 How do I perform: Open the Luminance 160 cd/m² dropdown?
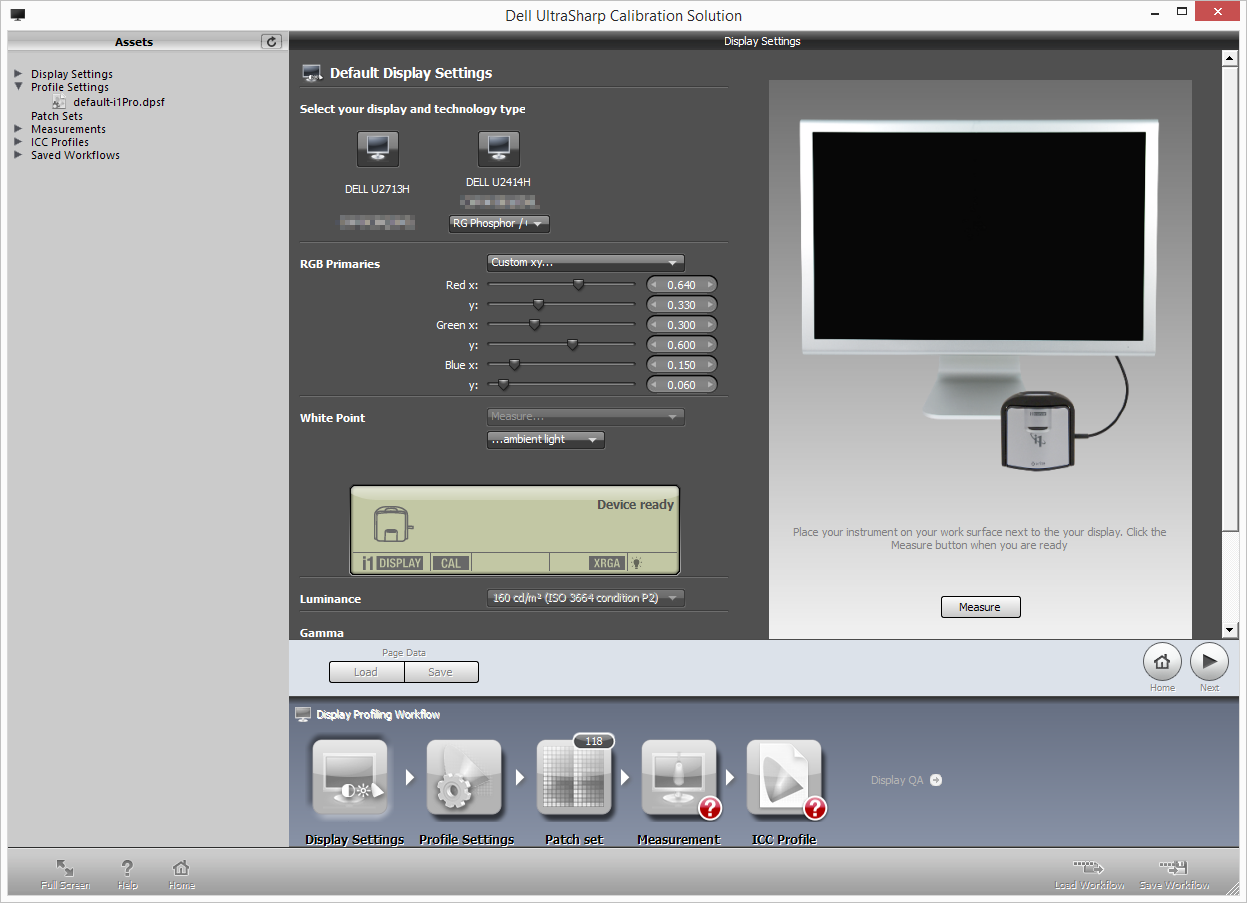pos(586,598)
